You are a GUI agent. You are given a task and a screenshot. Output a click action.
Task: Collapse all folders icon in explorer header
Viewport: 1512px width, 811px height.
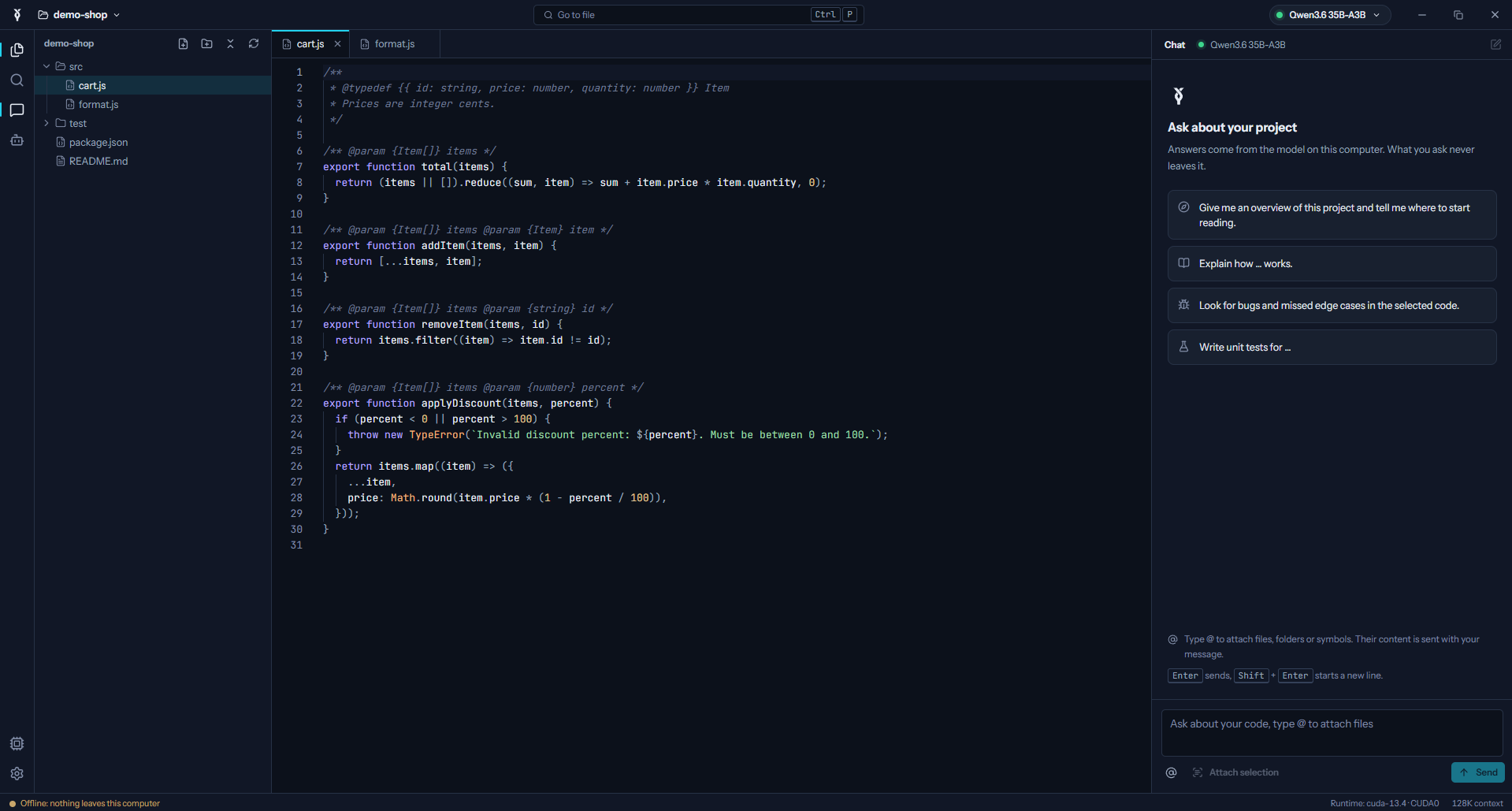(230, 43)
